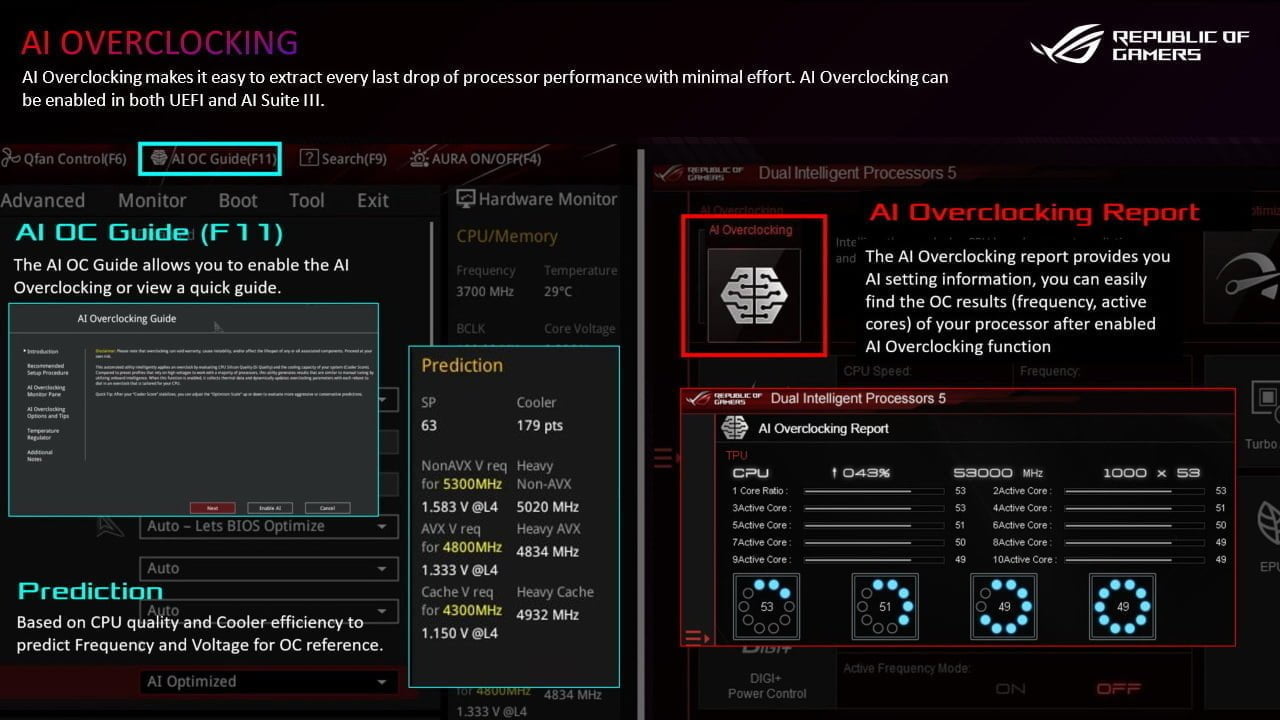Image resolution: width=1280 pixels, height=720 pixels.
Task: Click the 10Active Core progress bar
Action: click(x=1135, y=559)
